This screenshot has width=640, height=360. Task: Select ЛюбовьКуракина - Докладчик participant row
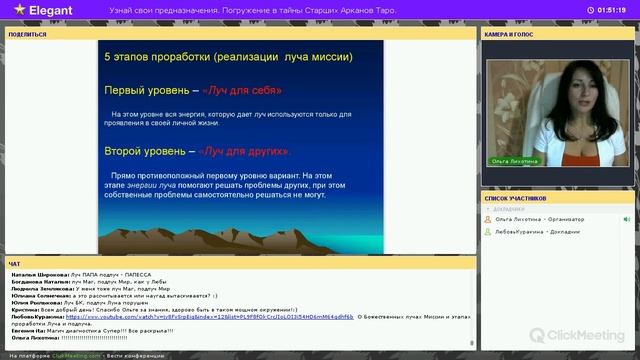[558, 232]
